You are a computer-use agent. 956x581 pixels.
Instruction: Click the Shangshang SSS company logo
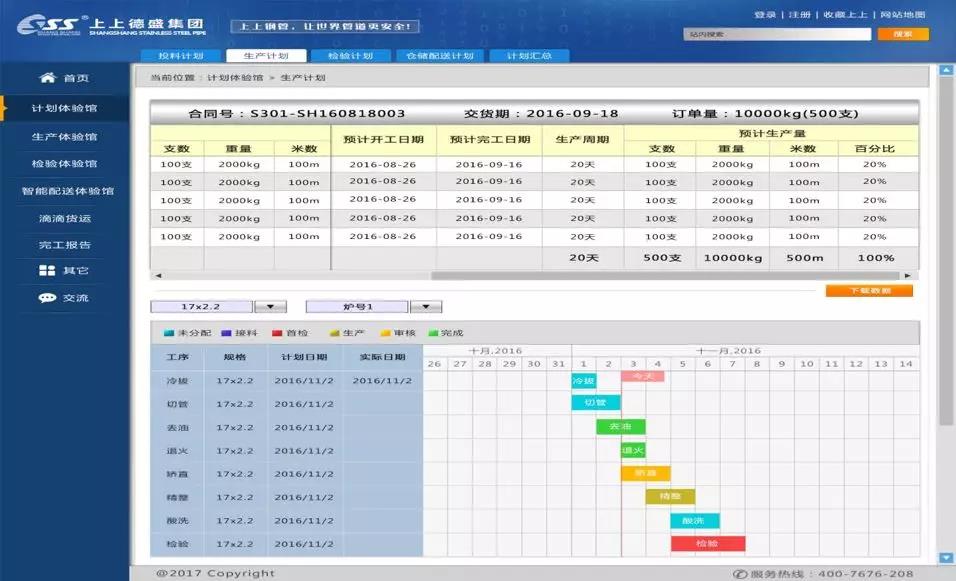(50, 22)
